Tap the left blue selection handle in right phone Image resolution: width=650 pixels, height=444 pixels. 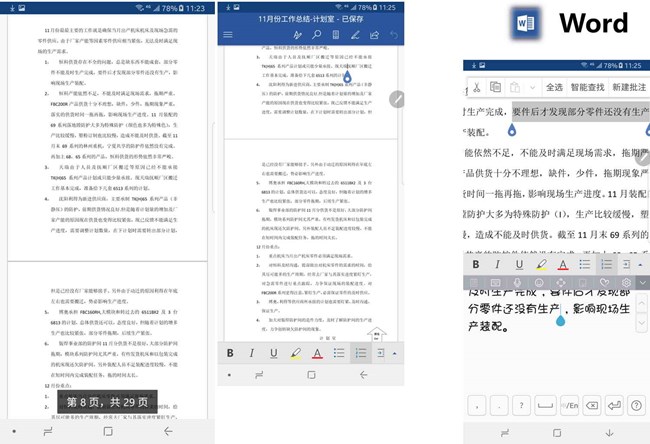[x=512, y=131]
